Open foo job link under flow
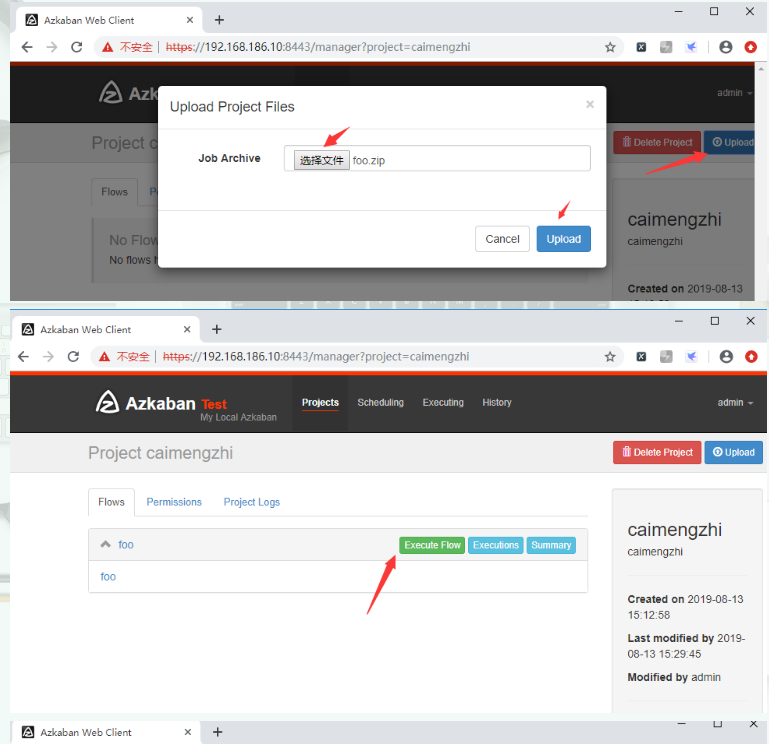Image resolution: width=769 pixels, height=744 pixels. [108, 577]
